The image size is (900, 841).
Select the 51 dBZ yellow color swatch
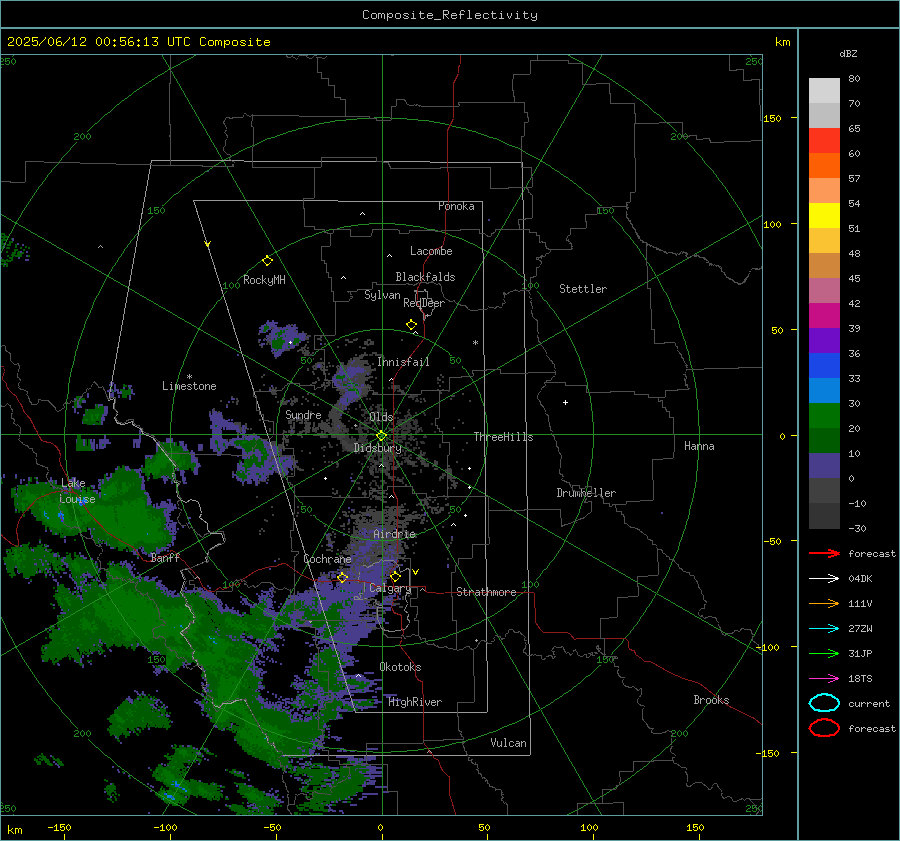[824, 215]
